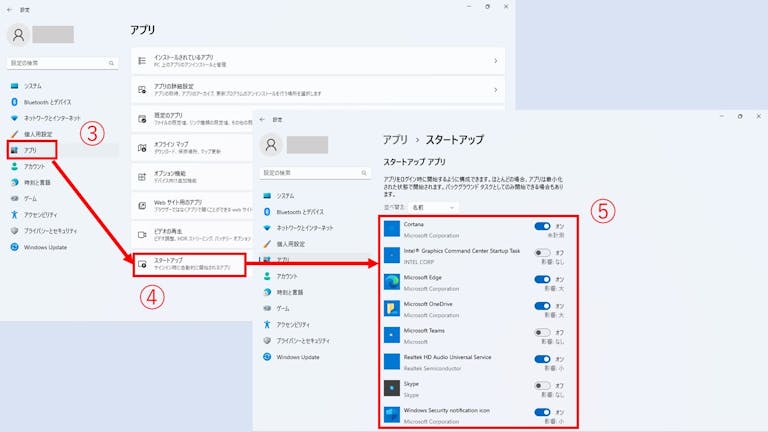Click the アクセシビリティ figure icon in the back window sidebar
Image resolution: width=768 pixels, height=432 pixels.
pyautogui.click(x=15, y=215)
